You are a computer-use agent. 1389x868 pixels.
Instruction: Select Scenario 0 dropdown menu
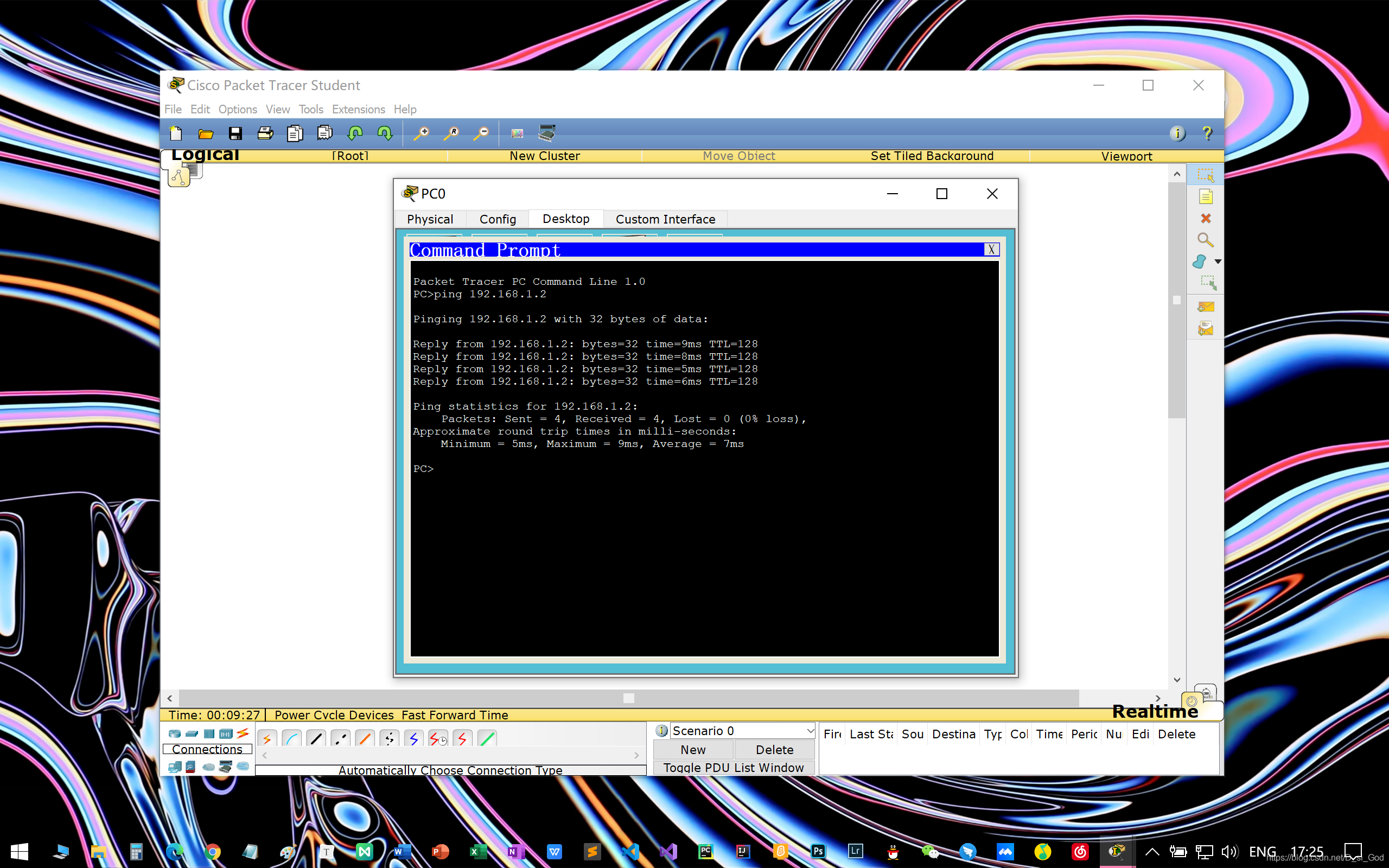click(739, 730)
